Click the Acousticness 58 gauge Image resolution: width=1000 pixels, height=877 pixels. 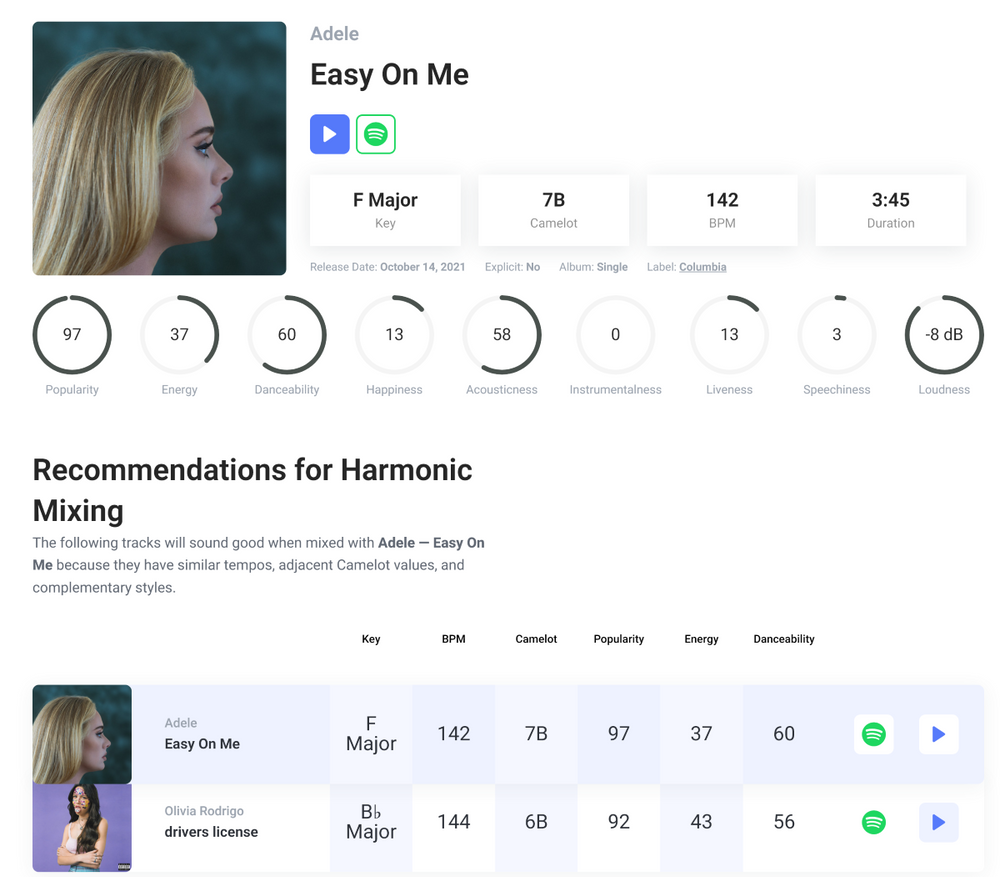pyautogui.click(x=502, y=335)
